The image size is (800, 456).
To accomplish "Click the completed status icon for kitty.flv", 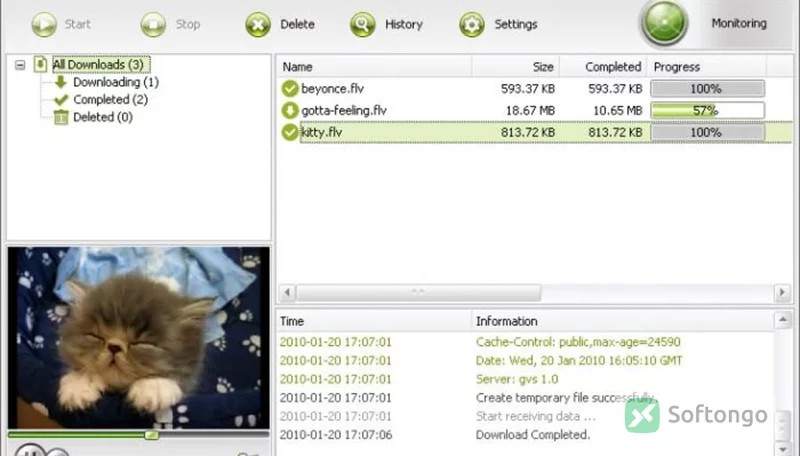I will click(x=290, y=132).
